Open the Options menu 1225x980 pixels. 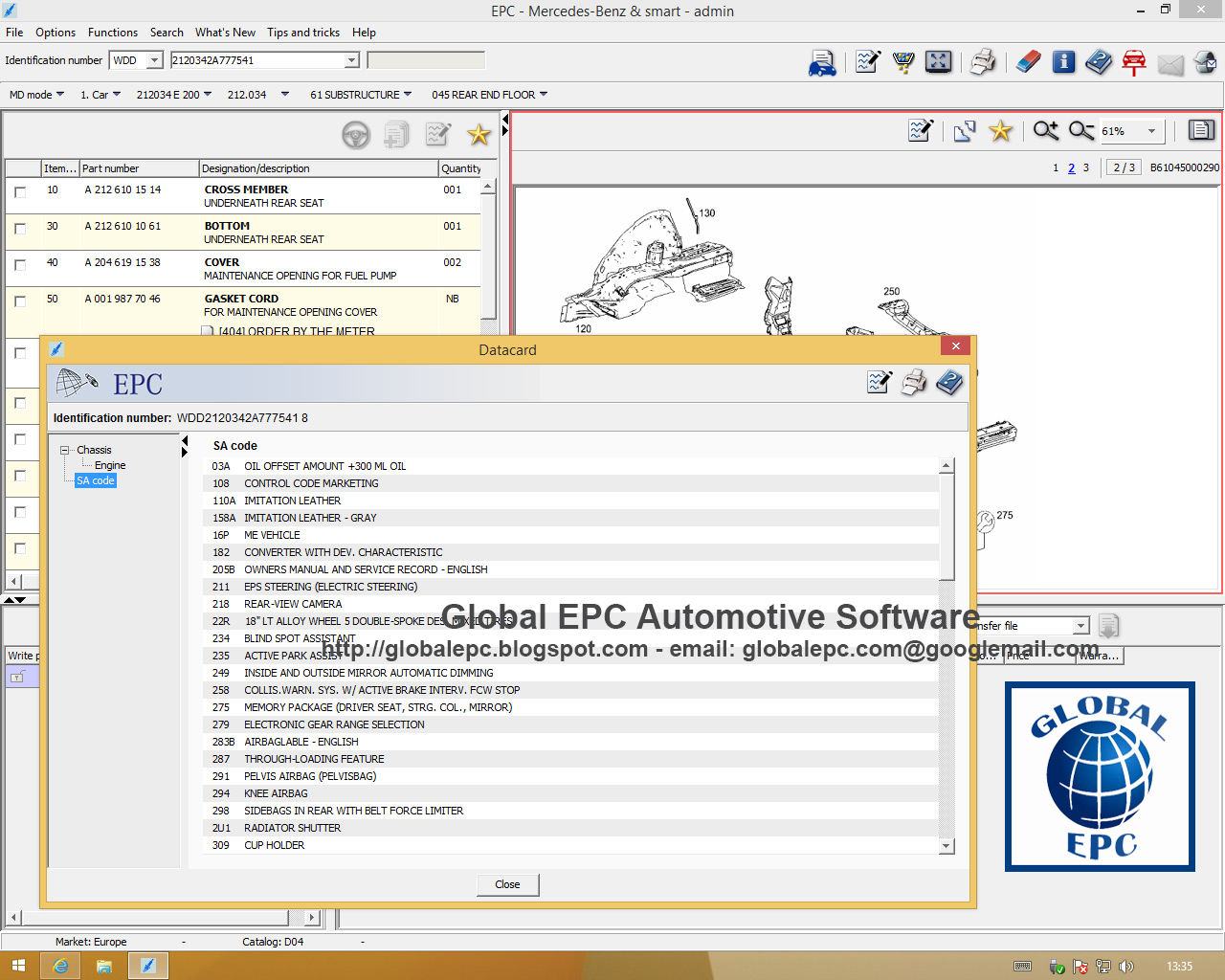tap(56, 33)
